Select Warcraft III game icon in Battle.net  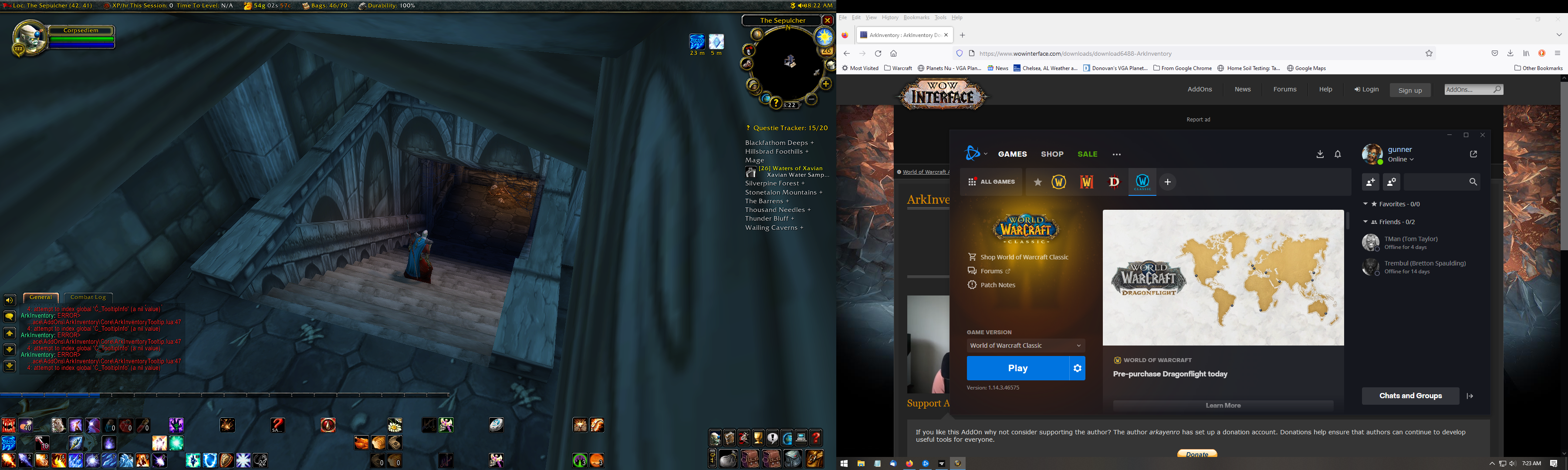tap(1087, 182)
